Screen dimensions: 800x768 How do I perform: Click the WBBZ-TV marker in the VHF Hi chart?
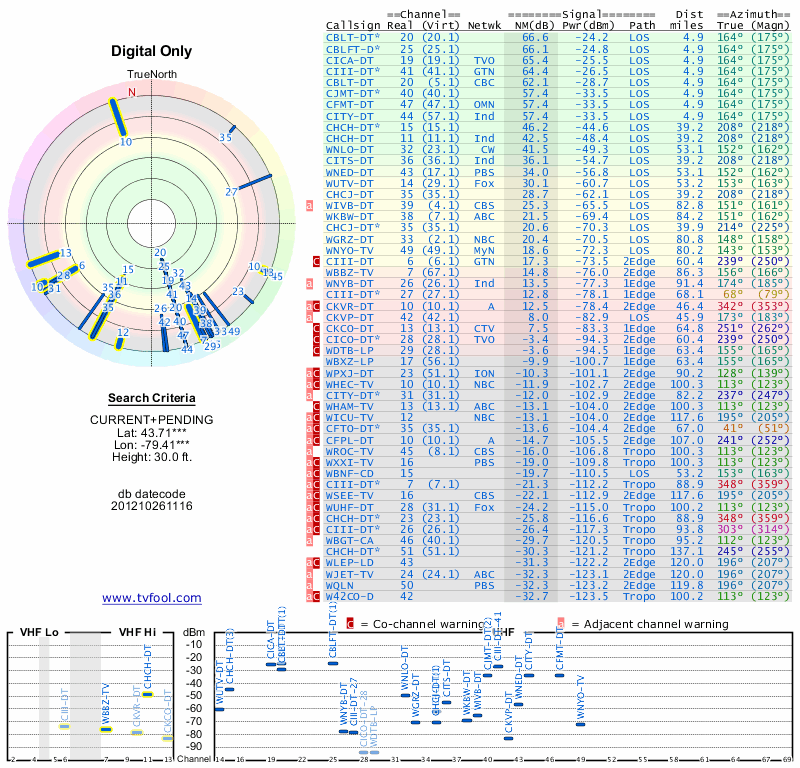click(106, 729)
